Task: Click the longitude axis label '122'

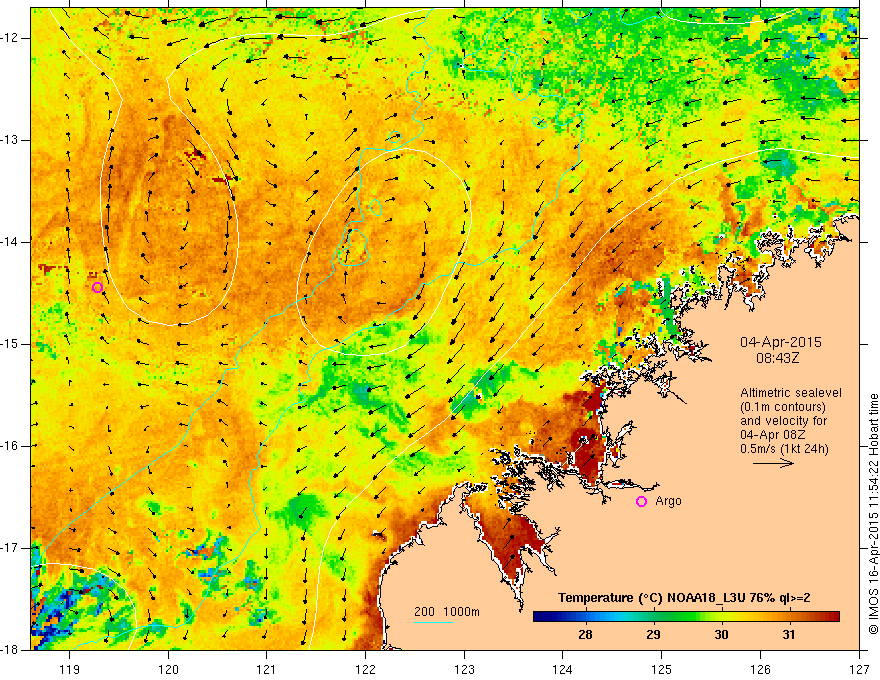Action: [365, 669]
